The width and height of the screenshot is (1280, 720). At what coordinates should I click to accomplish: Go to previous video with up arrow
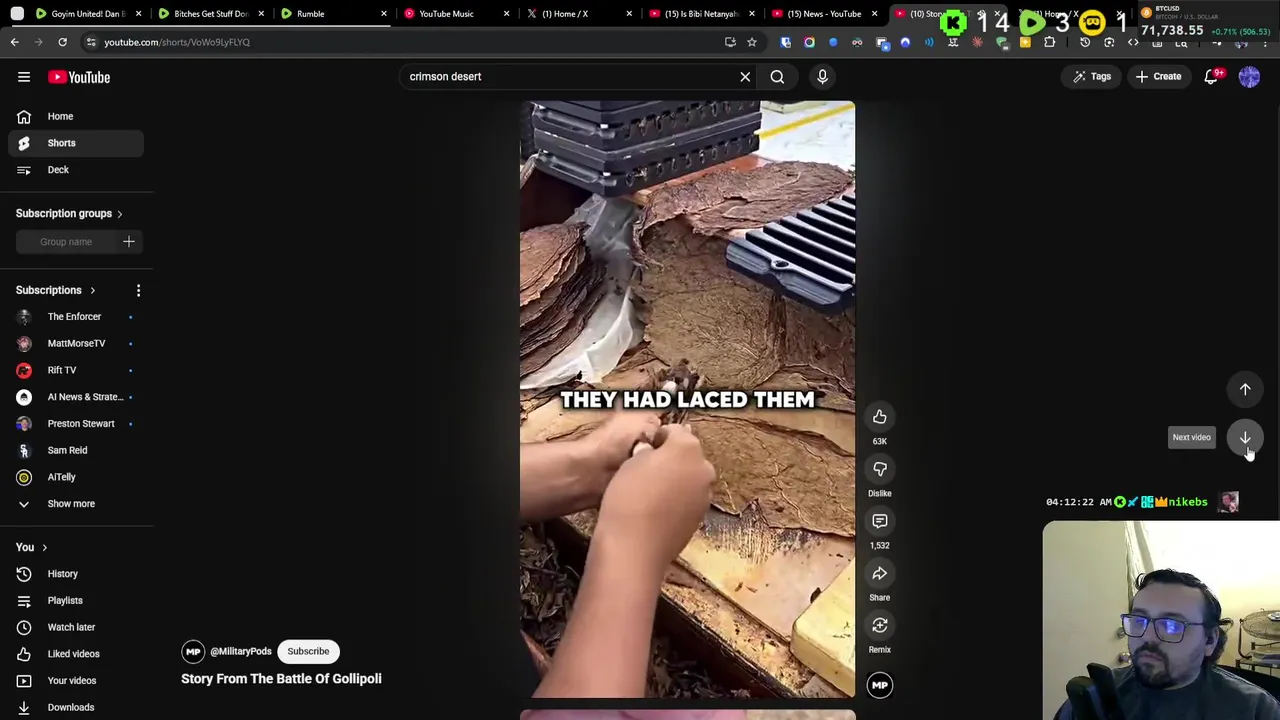(x=1245, y=389)
